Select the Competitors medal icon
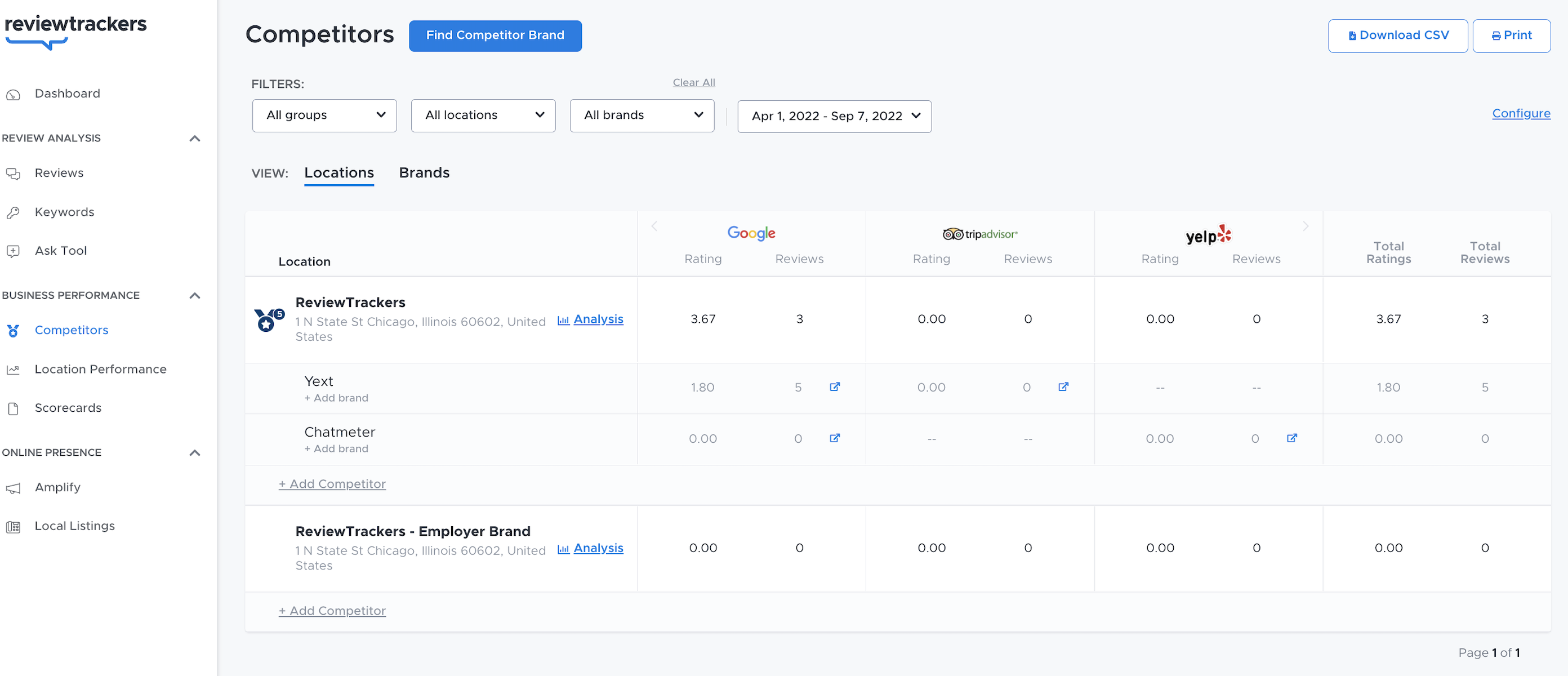 point(14,330)
